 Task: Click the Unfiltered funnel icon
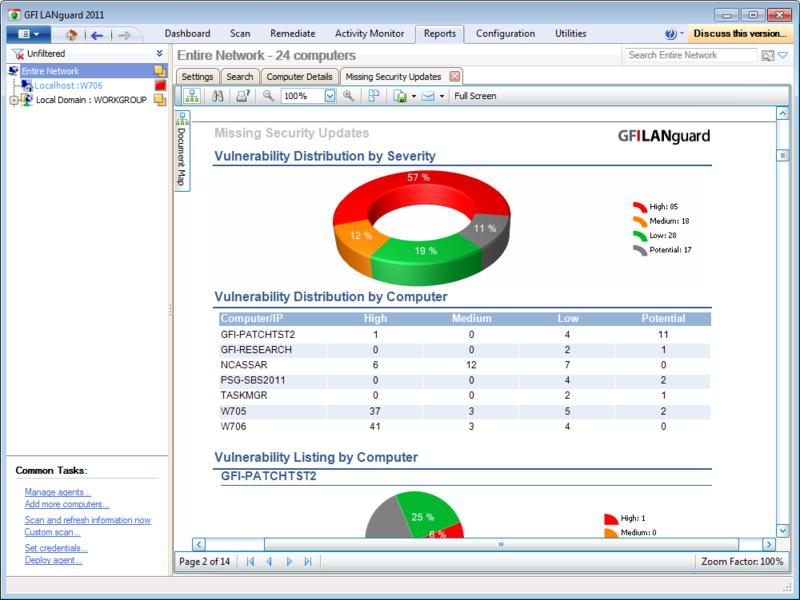point(18,54)
